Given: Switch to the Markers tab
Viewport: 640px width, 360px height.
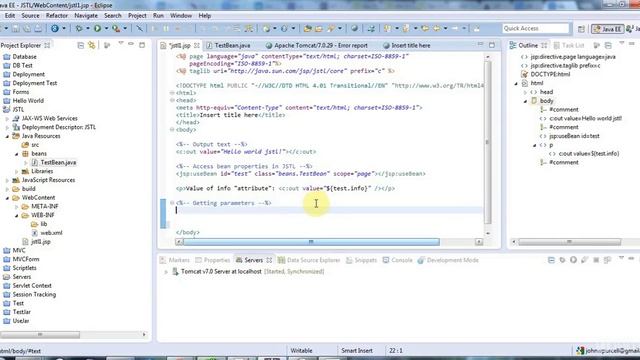Looking at the screenshot, I should click(175, 260).
